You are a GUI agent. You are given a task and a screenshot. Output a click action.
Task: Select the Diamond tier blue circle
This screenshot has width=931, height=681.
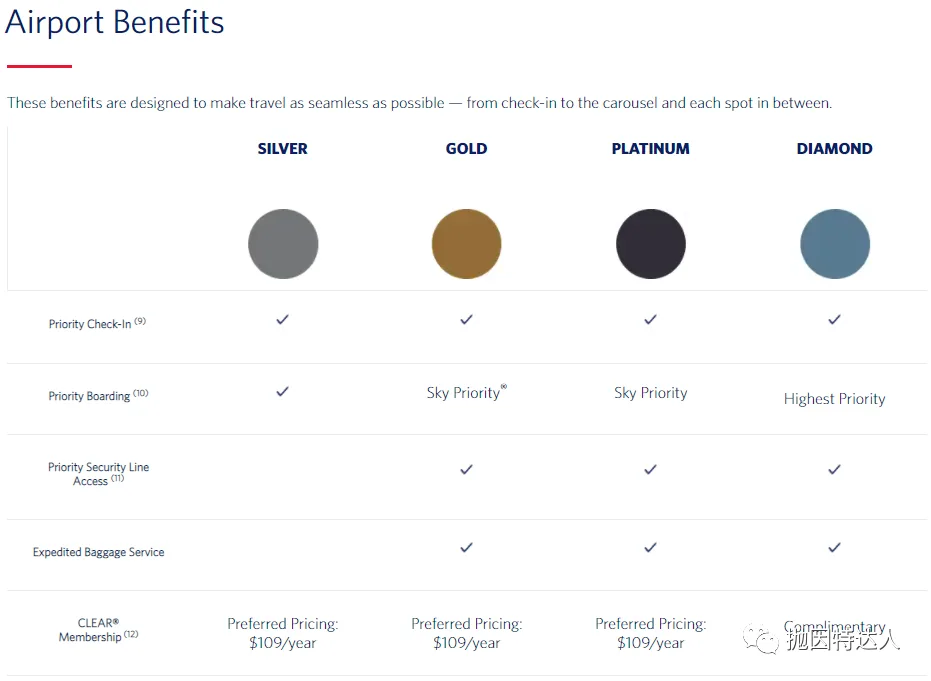click(835, 244)
